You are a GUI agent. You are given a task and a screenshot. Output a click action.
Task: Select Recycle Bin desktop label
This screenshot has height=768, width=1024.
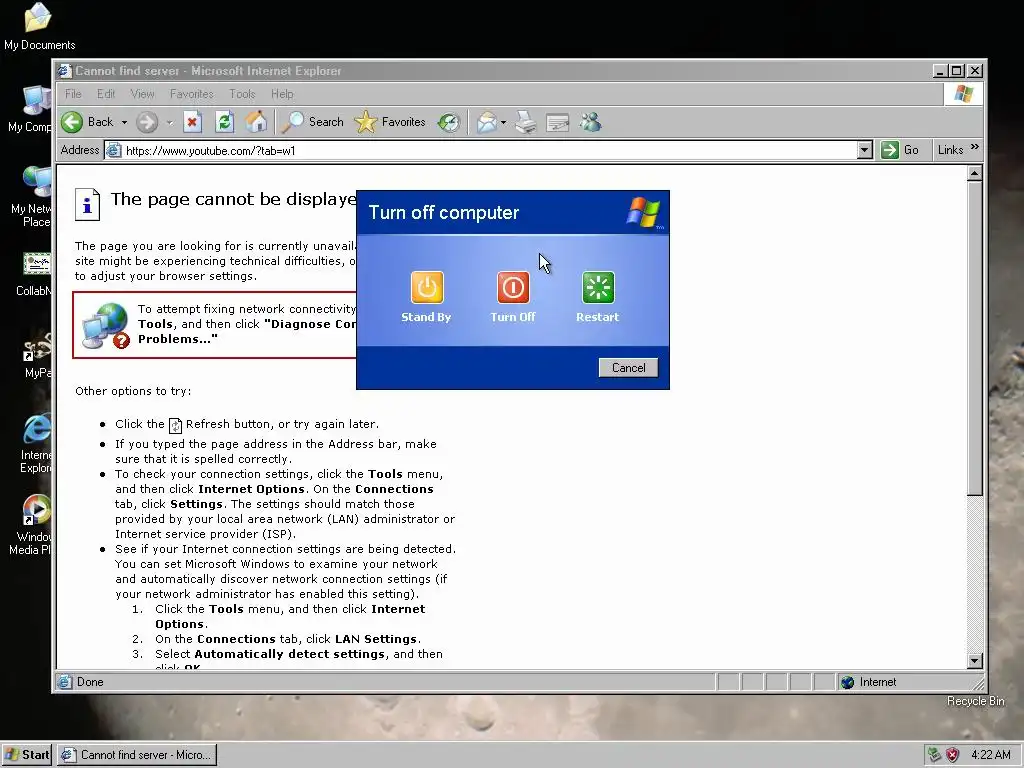coord(976,701)
